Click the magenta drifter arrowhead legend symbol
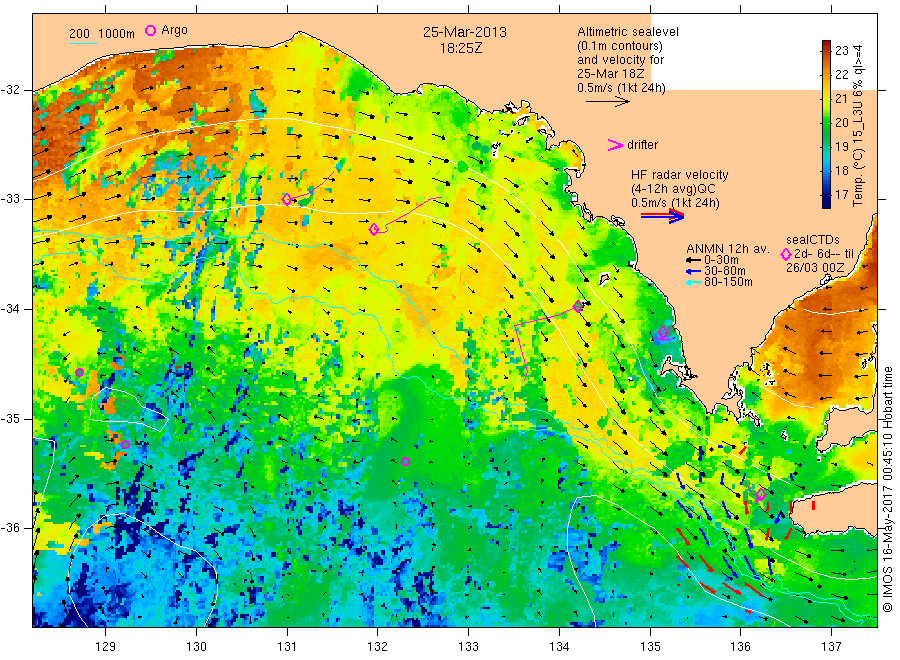The image size is (900, 660). click(x=615, y=145)
